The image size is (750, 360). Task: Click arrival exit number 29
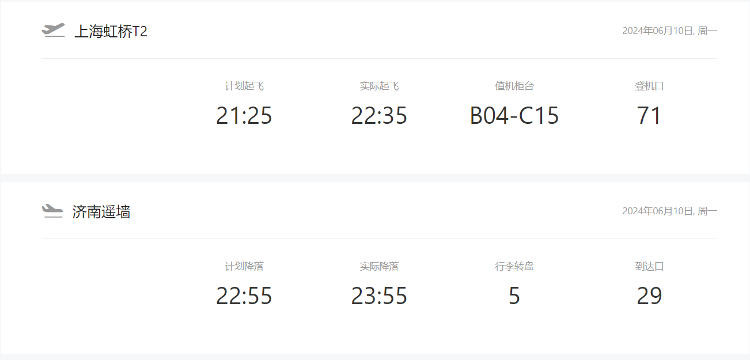point(649,295)
